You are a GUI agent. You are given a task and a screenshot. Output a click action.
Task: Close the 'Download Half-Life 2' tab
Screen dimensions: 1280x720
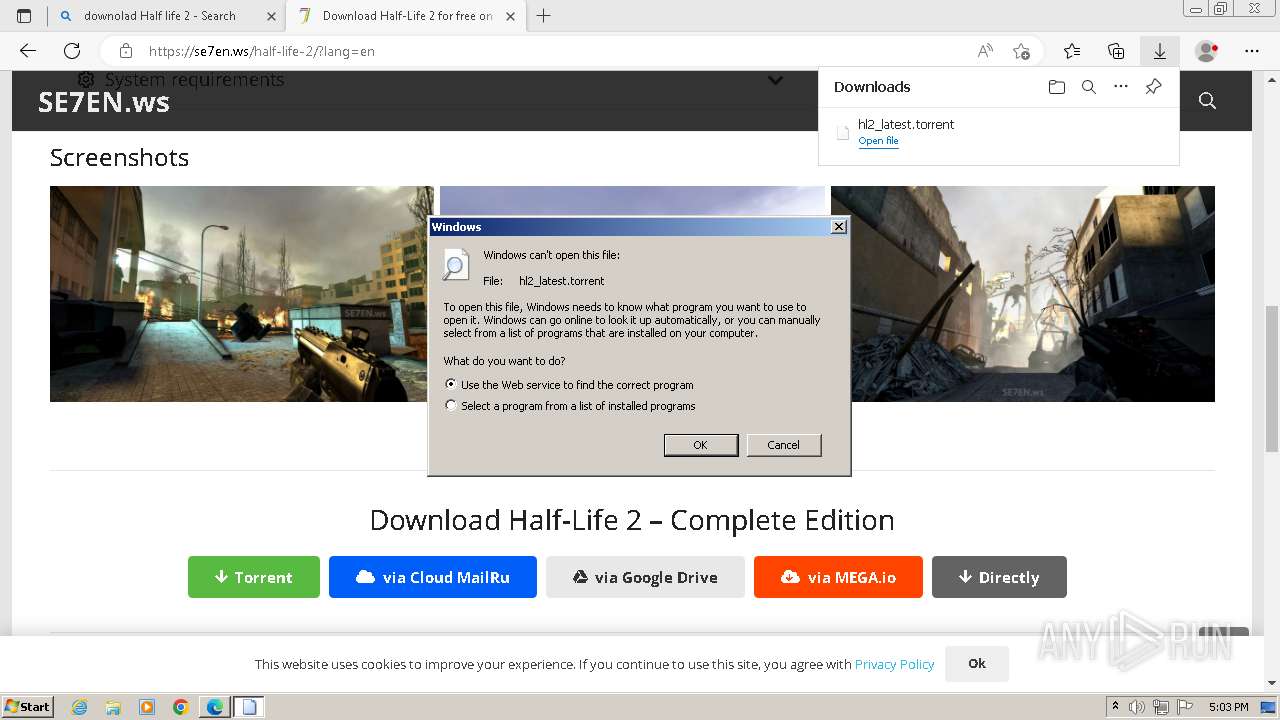click(510, 16)
